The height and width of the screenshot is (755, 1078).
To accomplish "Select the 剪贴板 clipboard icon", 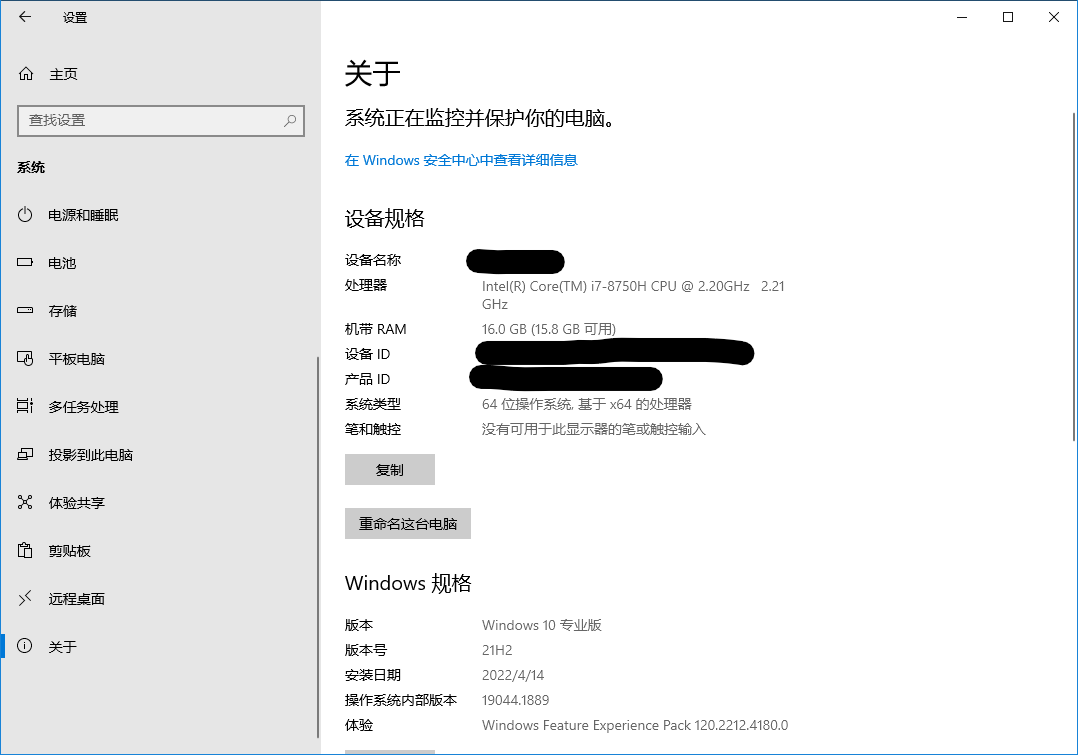I will [25, 550].
